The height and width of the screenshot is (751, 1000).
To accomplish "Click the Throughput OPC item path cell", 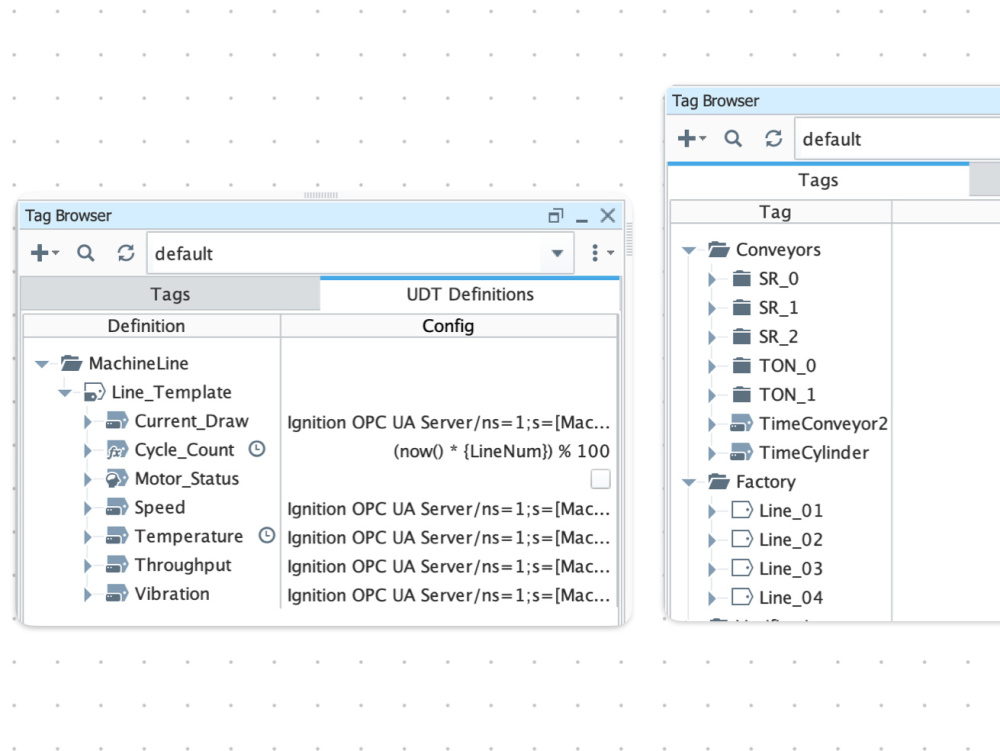I will tap(448, 566).
